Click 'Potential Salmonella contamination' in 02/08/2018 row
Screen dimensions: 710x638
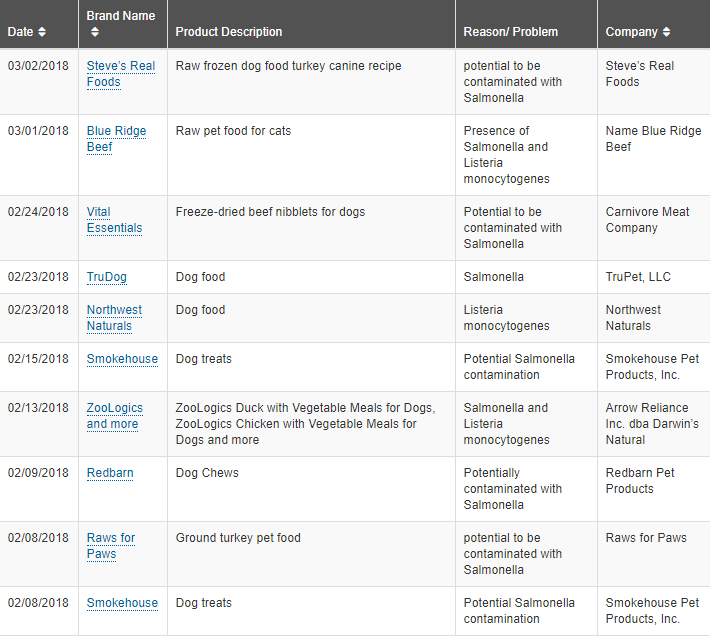pyautogui.click(x=519, y=611)
